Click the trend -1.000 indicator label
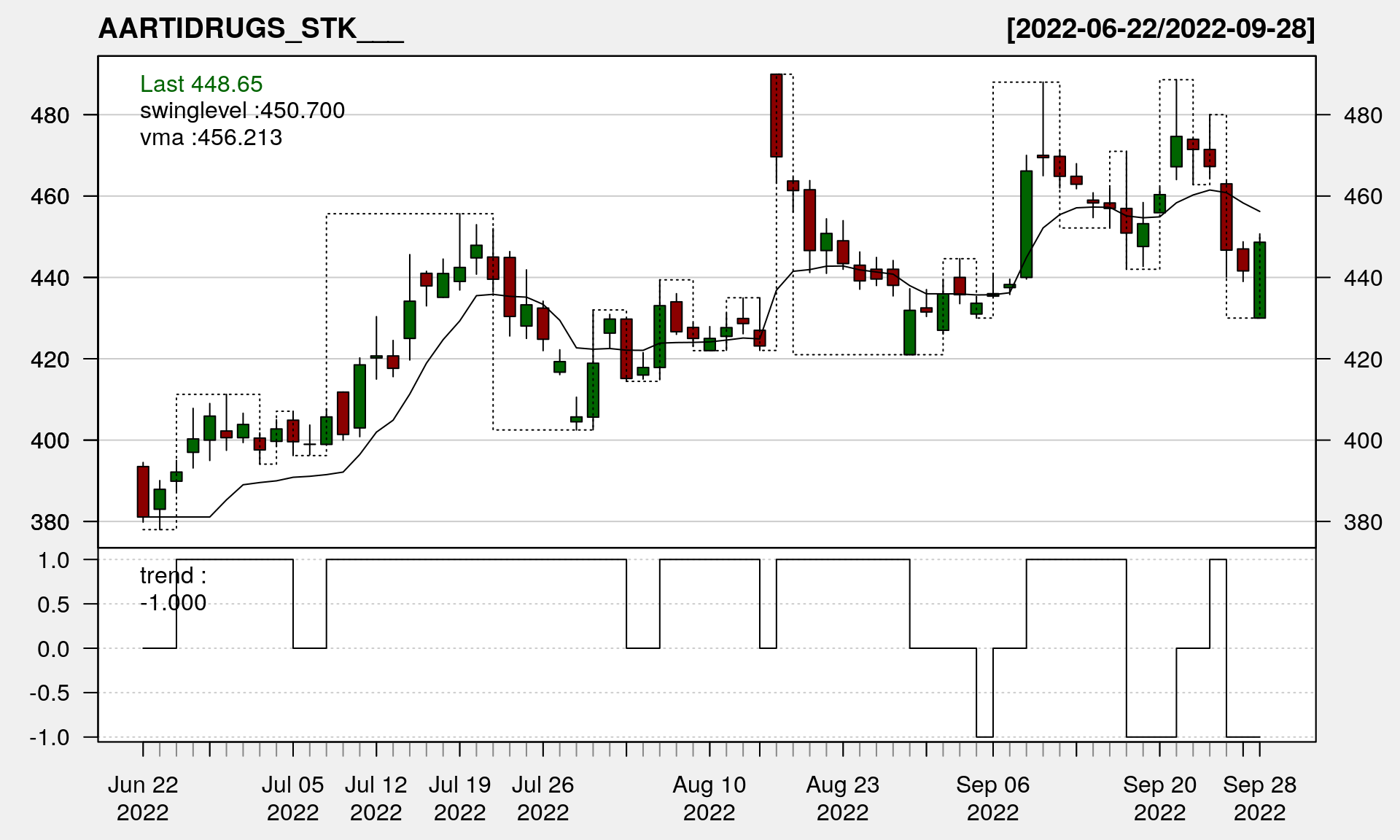Viewport: 1400px width, 840px height. point(173,589)
